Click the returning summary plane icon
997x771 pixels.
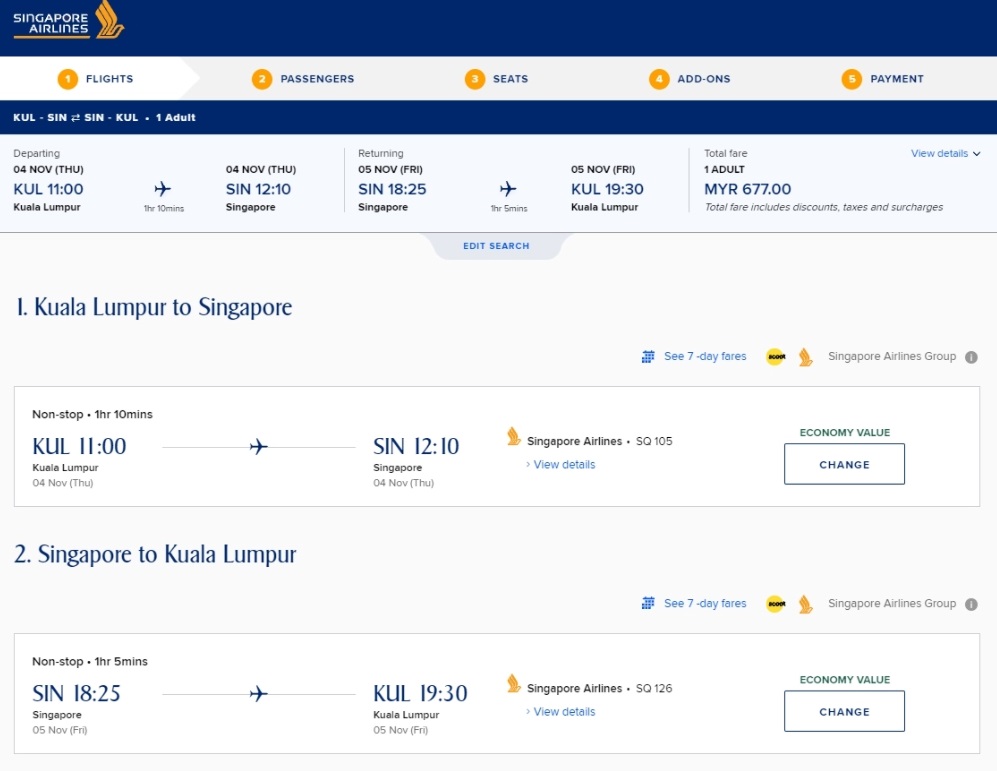pyautogui.click(x=508, y=189)
